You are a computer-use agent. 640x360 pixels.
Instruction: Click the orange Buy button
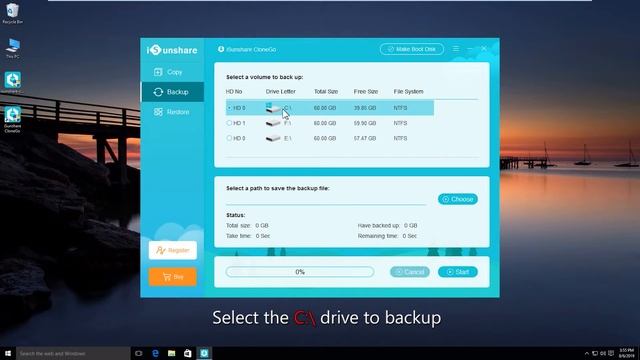coord(173,277)
